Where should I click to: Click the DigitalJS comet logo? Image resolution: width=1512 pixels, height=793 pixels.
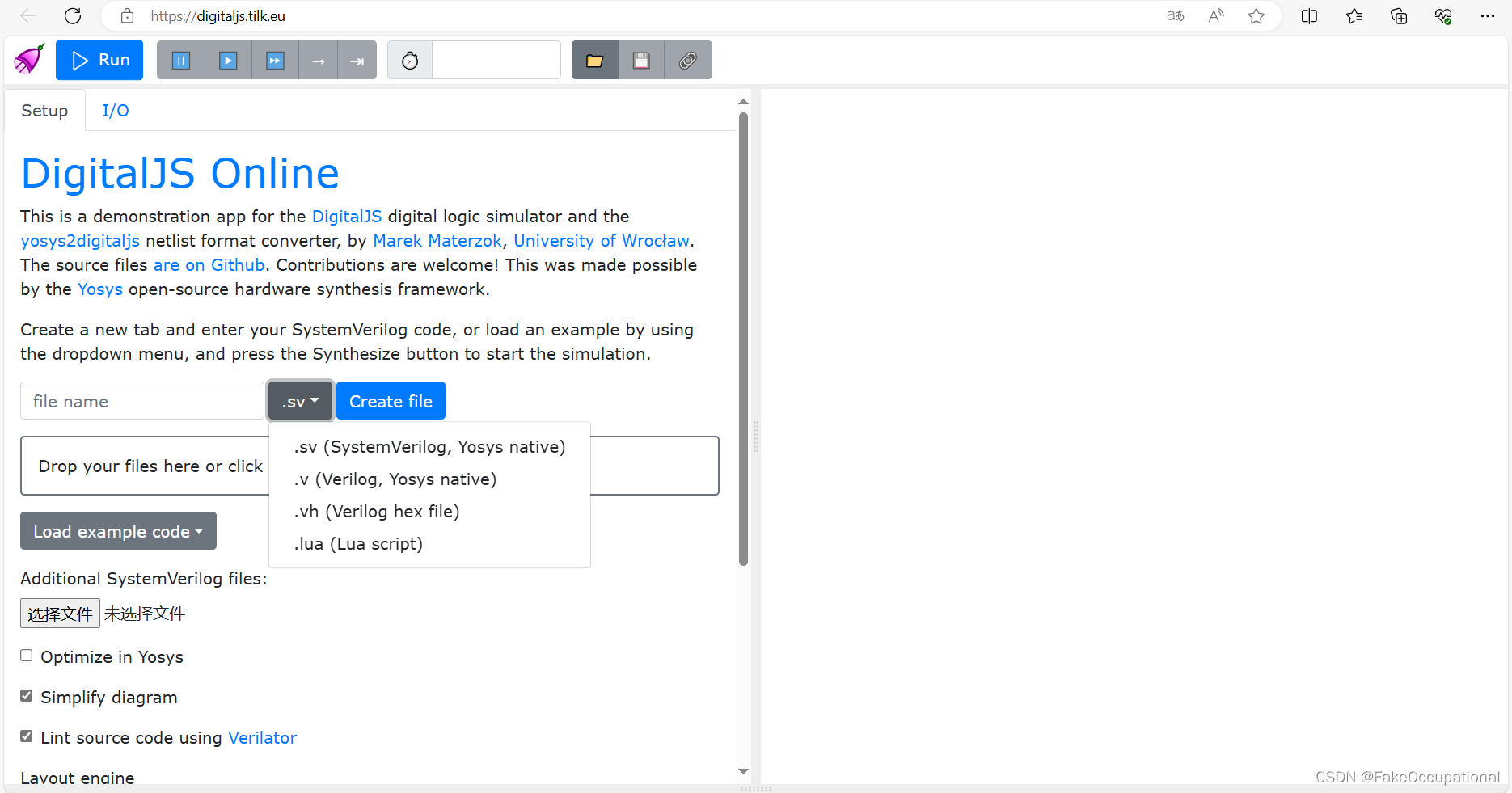tap(29, 59)
